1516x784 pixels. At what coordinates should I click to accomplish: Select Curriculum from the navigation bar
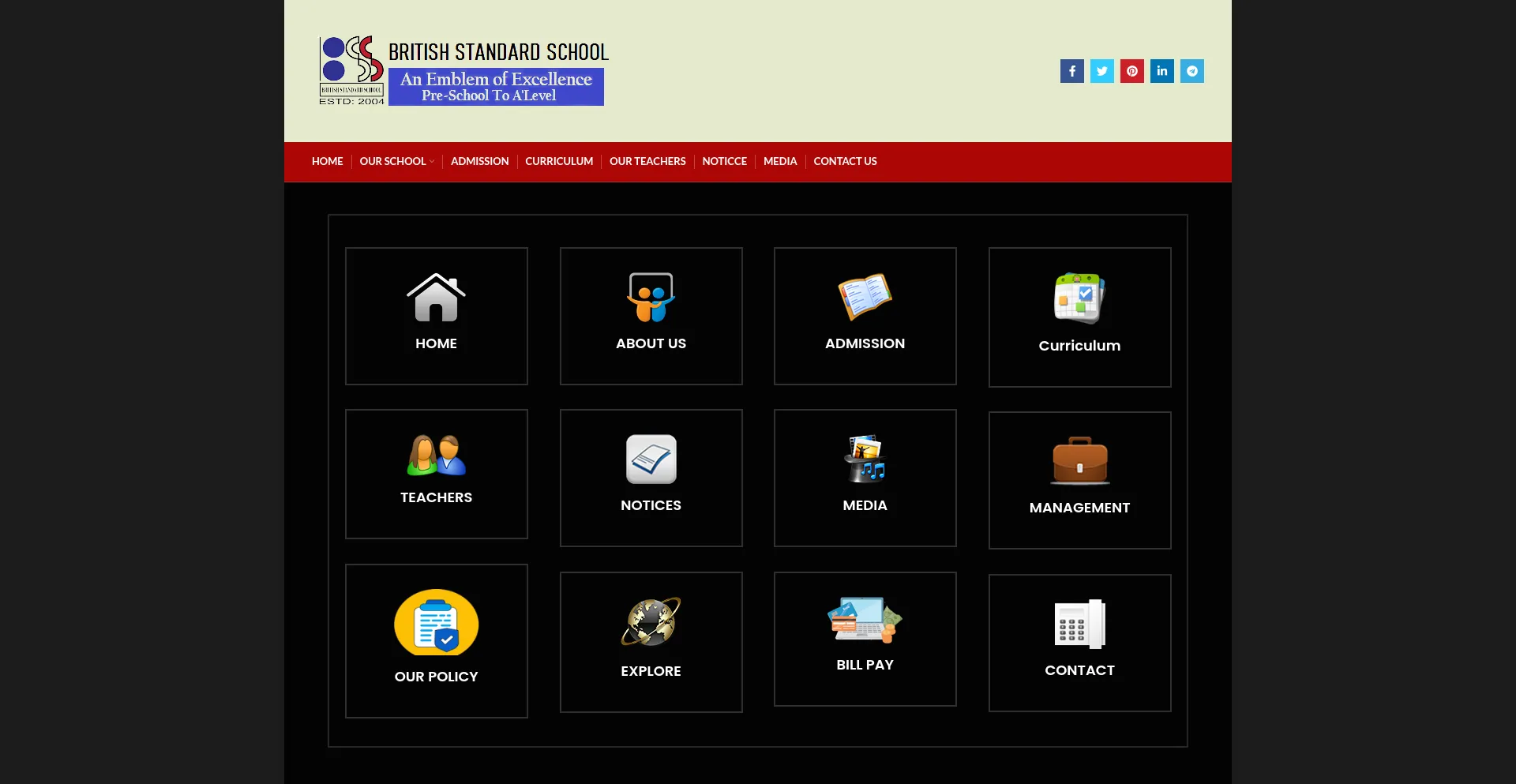(x=559, y=161)
